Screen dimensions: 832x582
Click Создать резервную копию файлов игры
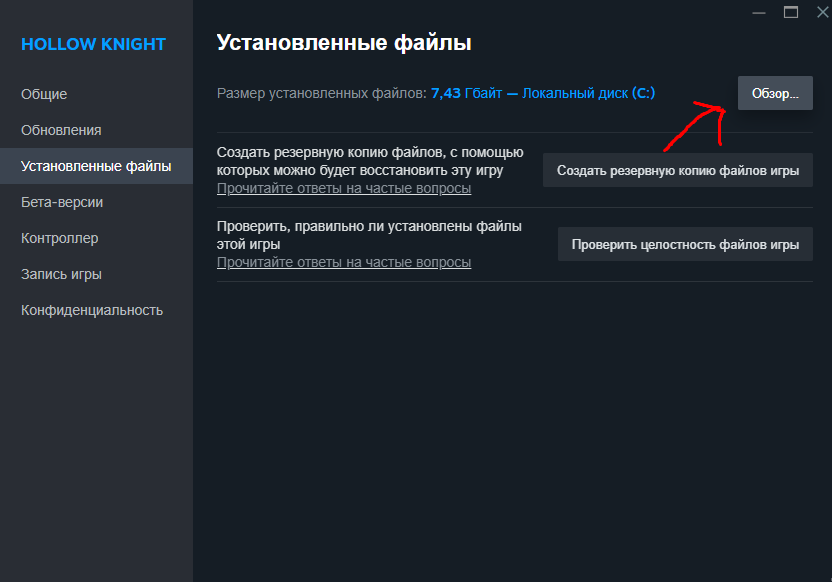[678, 170]
